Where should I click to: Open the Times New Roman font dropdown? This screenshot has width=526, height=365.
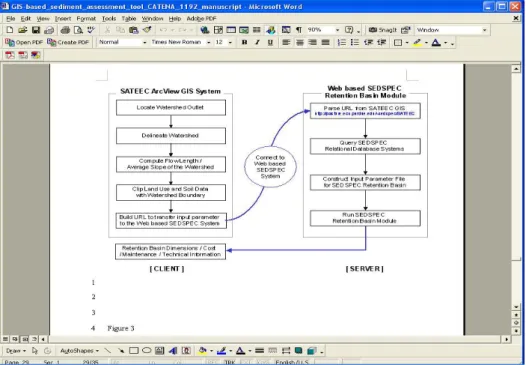pos(208,43)
